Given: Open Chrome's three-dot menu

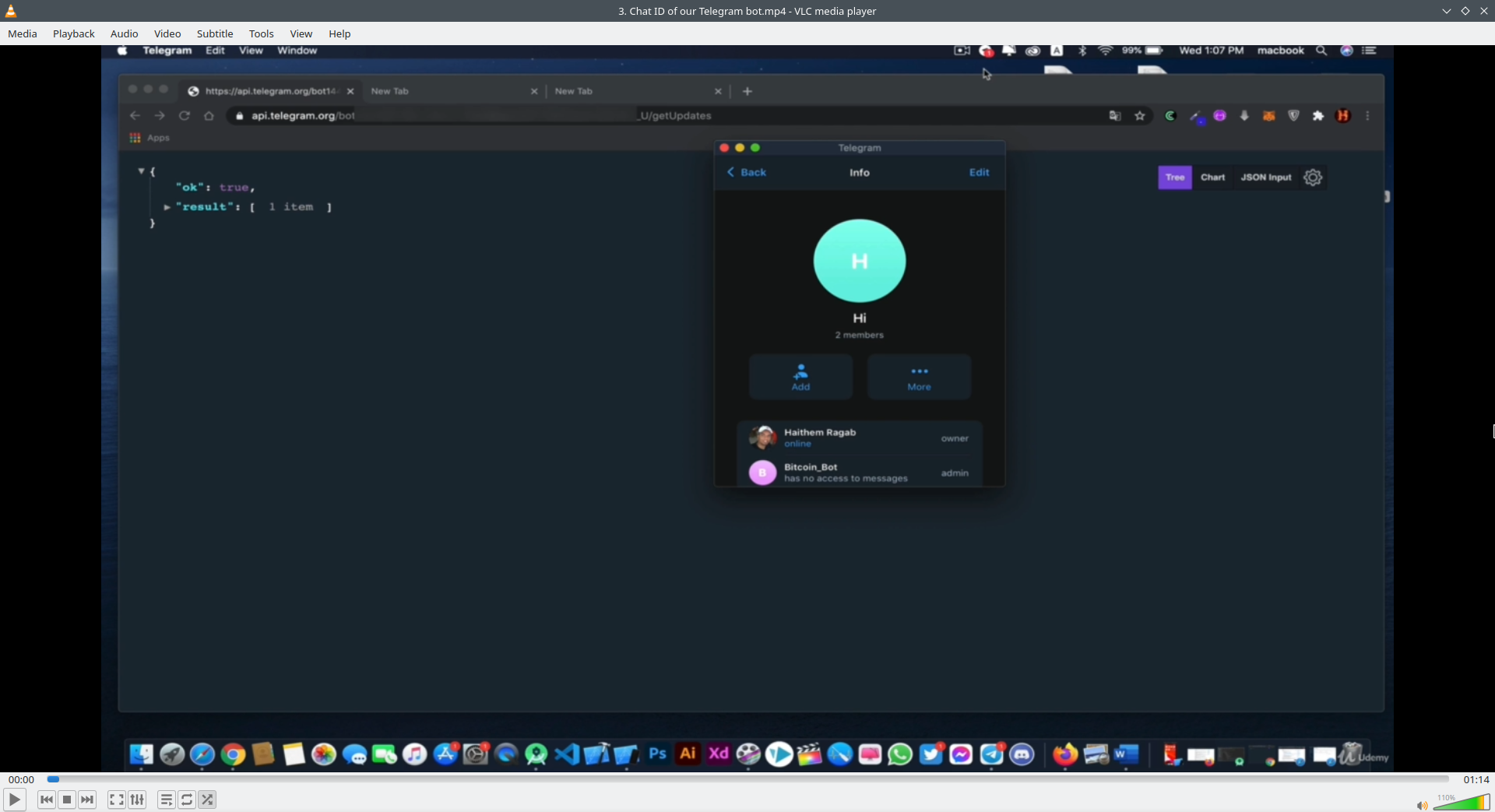Looking at the screenshot, I should (x=1368, y=116).
